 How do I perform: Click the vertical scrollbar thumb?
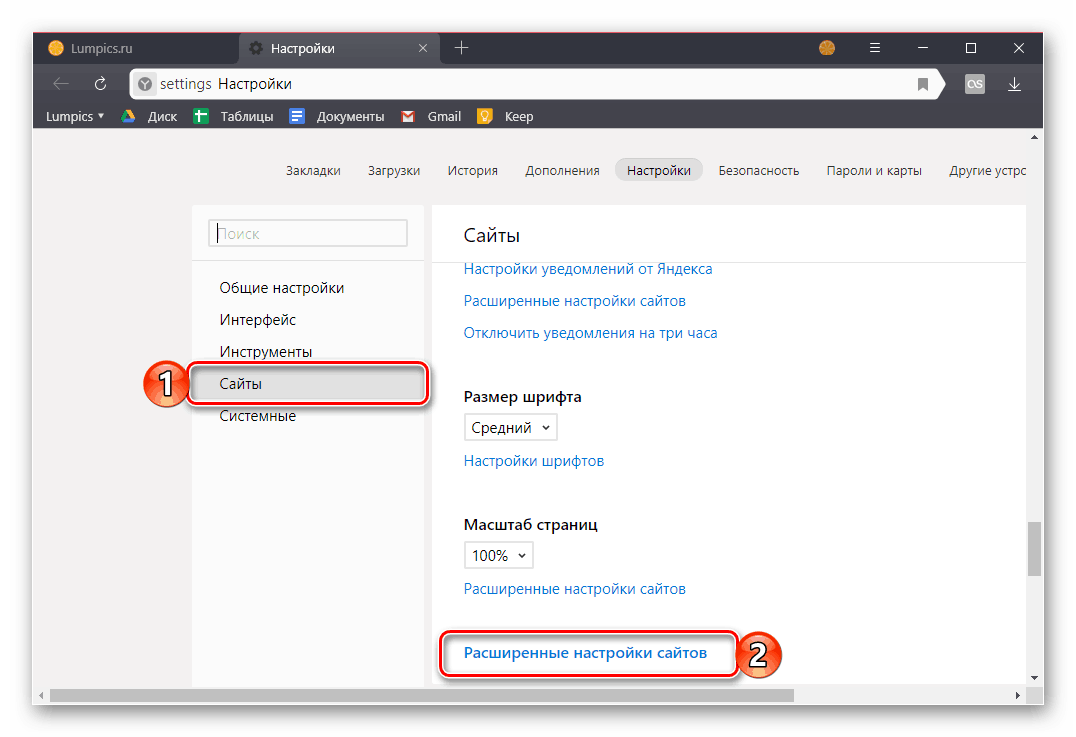[1034, 548]
